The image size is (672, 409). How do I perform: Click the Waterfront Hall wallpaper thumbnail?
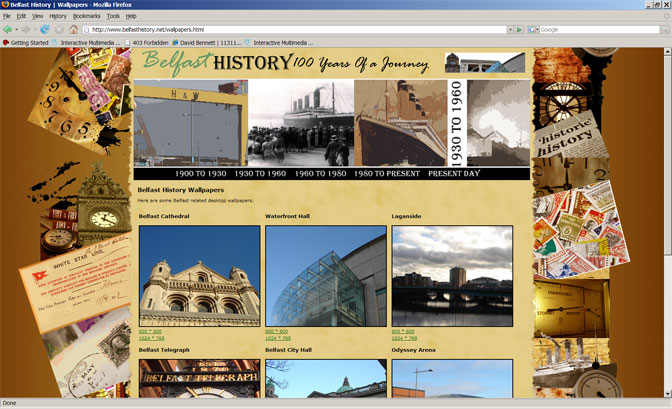click(x=325, y=276)
